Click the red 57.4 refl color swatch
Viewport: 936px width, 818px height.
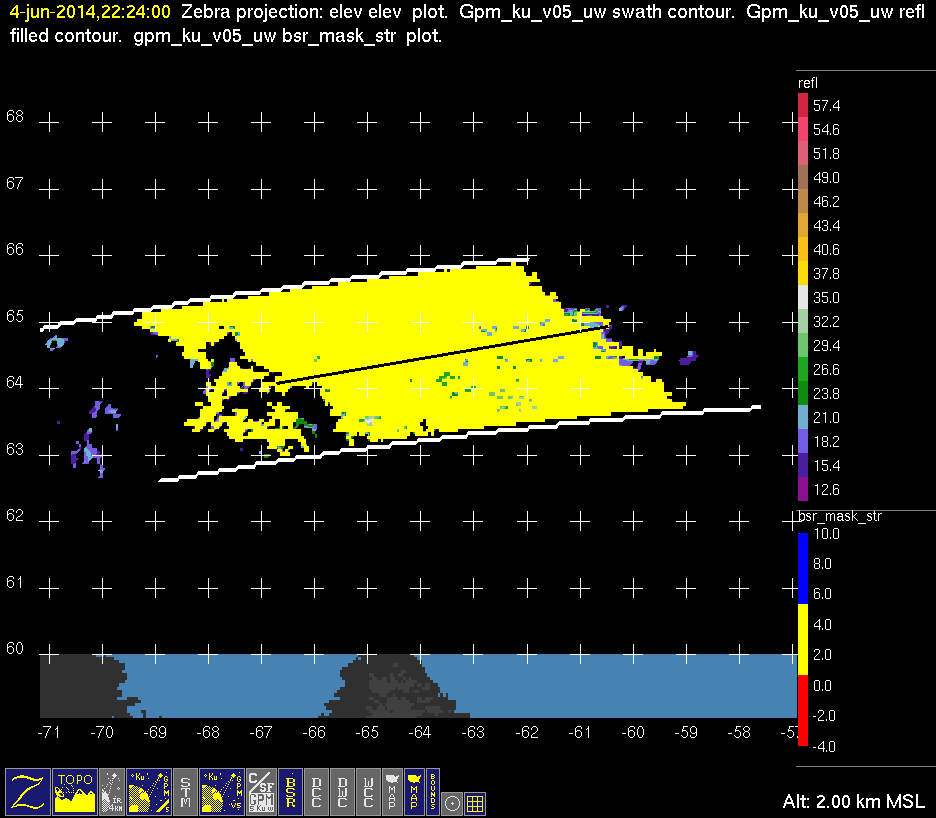pyautogui.click(x=802, y=105)
